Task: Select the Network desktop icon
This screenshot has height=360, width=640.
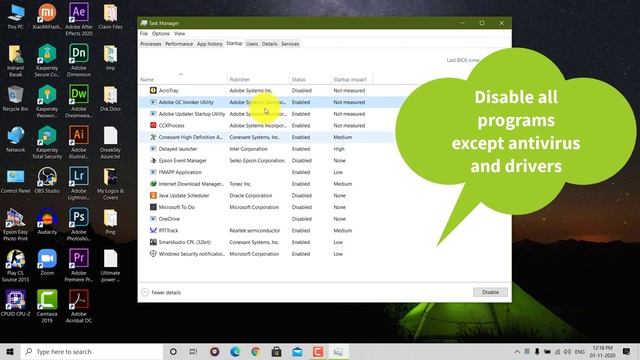Action: pos(15,139)
